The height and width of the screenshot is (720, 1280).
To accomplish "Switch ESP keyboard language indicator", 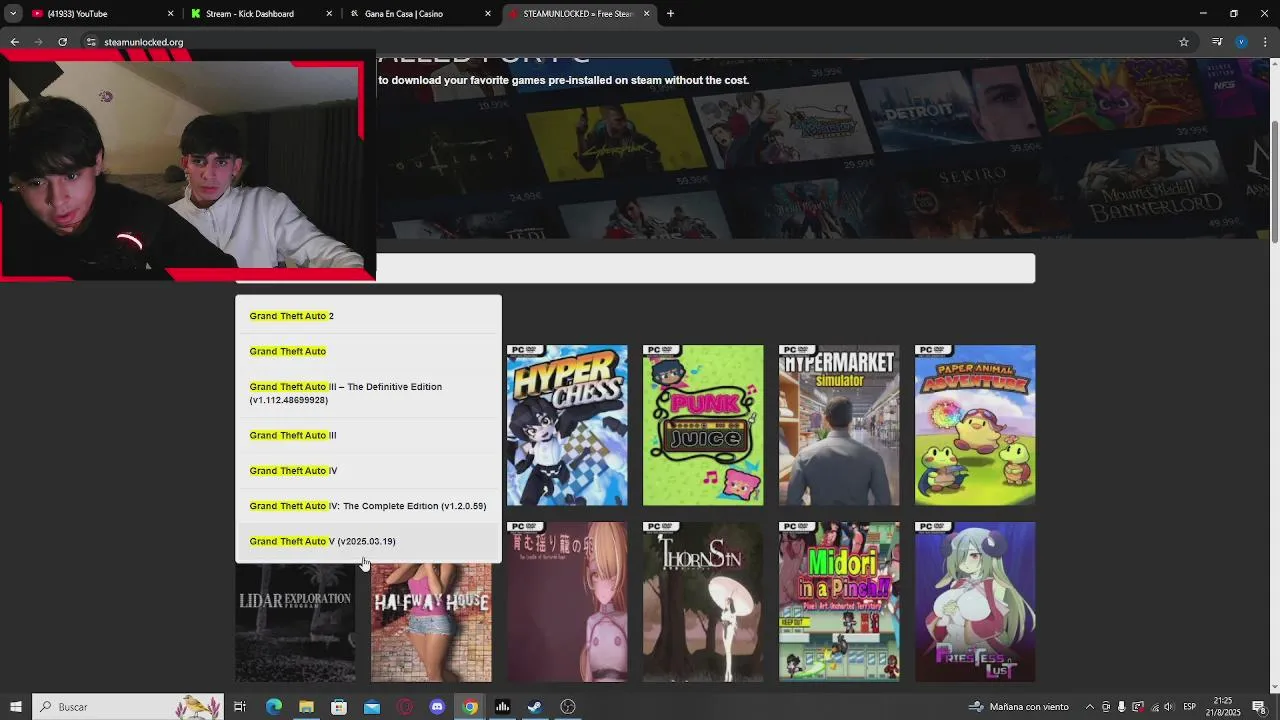I will pos(1190,707).
